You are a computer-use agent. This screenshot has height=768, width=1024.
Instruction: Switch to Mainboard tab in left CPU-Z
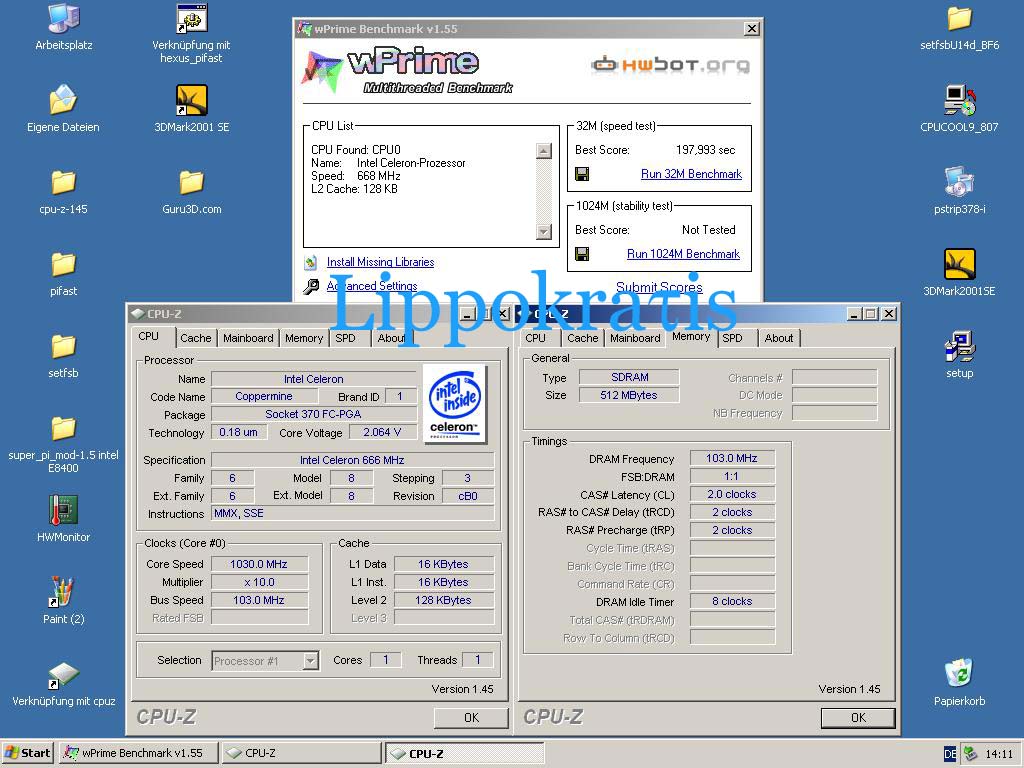[248, 338]
